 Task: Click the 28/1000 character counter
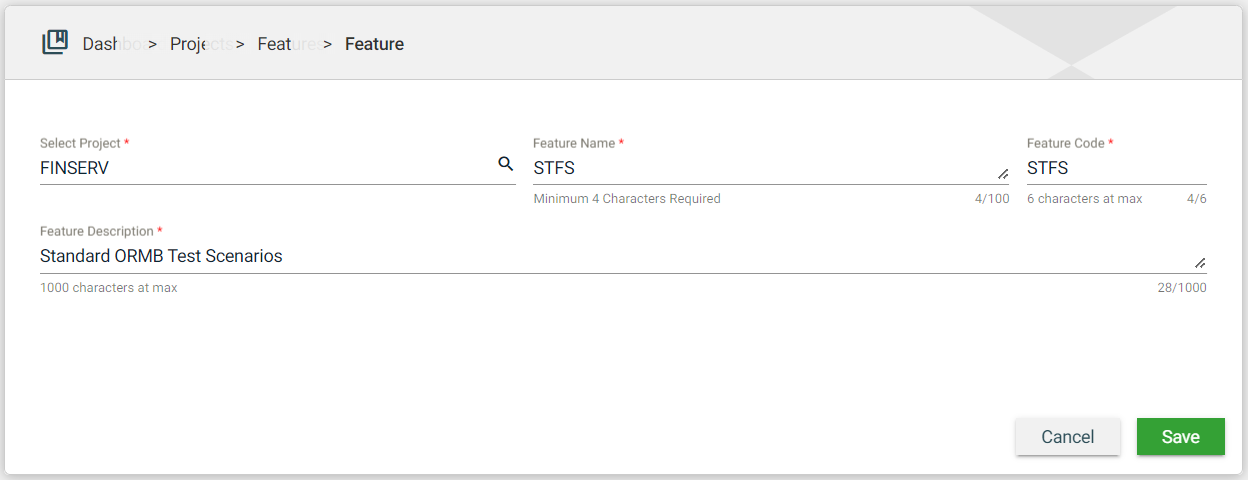point(1182,288)
